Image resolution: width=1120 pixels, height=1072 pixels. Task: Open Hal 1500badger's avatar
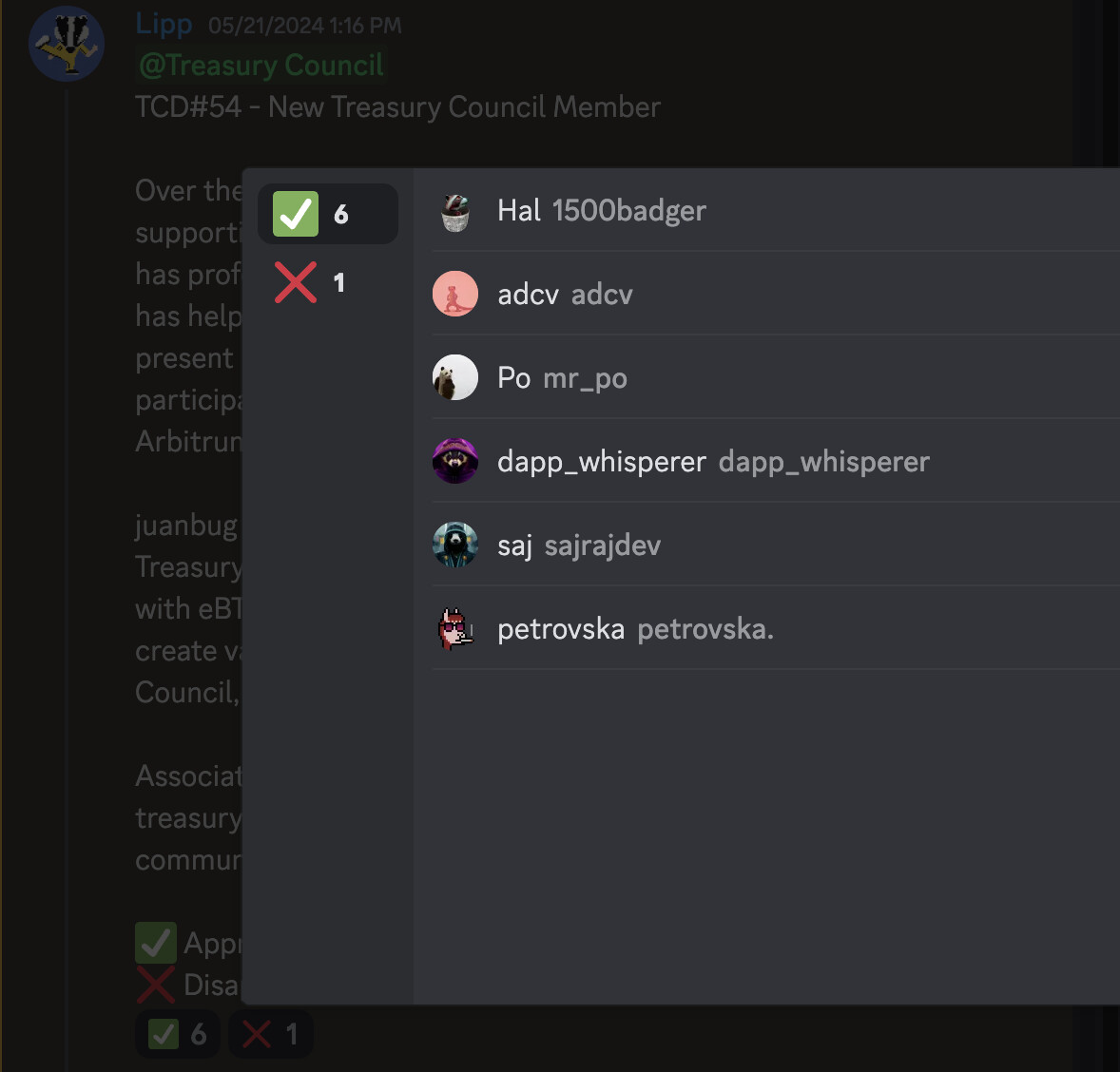coord(455,211)
